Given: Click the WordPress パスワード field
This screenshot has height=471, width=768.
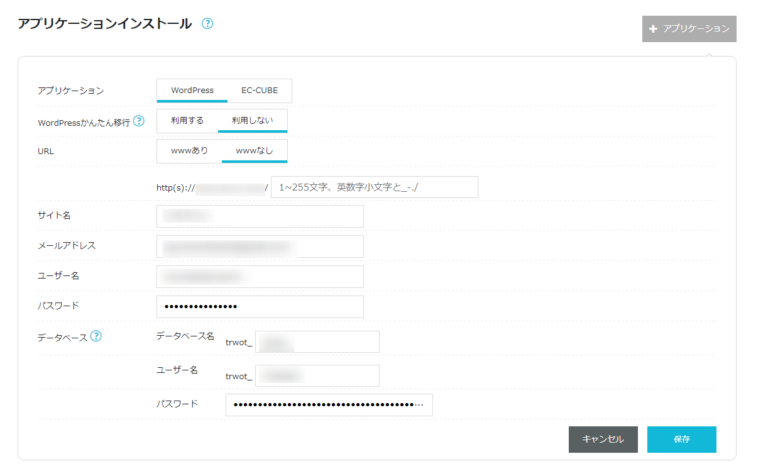Looking at the screenshot, I should (260, 306).
